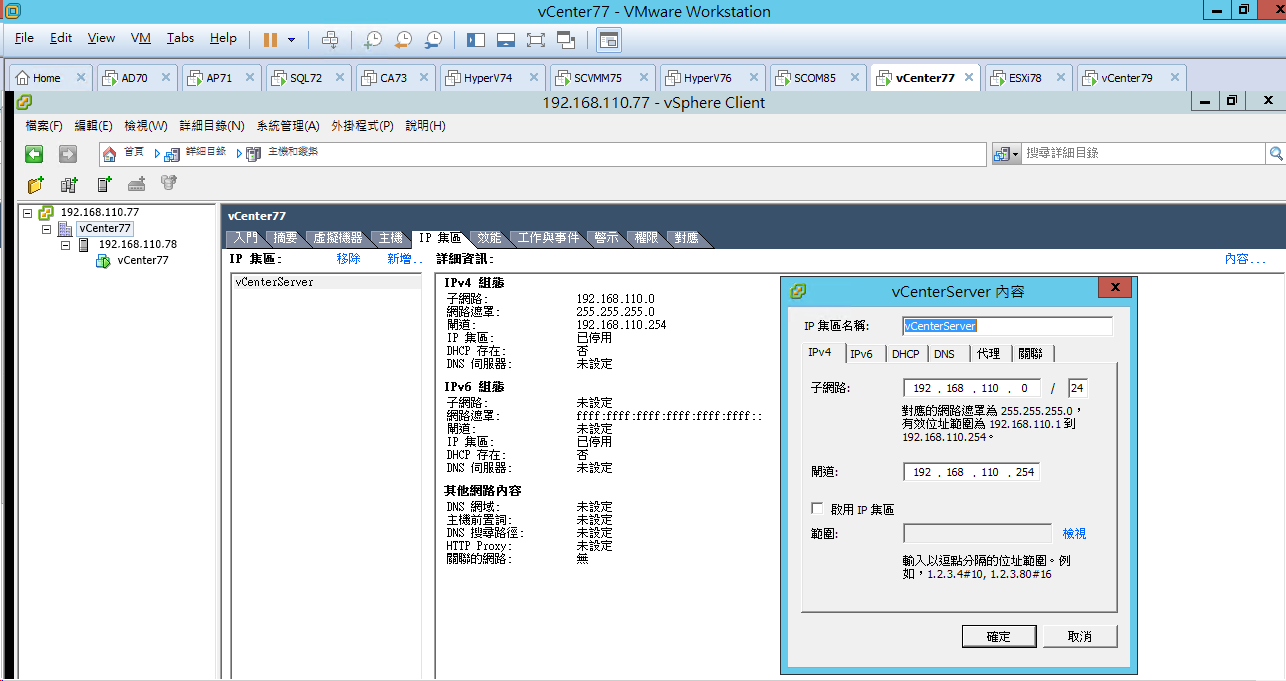Collapse the 192.168.110.78 host node
The image size is (1286, 681).
65,245
